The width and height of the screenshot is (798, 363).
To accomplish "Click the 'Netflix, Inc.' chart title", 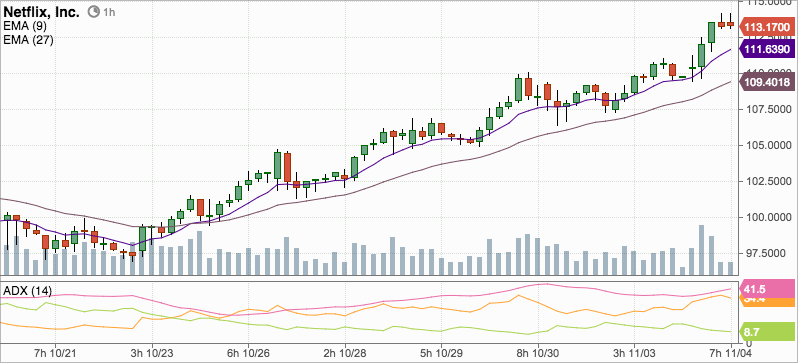I will (x=42, y=12).
